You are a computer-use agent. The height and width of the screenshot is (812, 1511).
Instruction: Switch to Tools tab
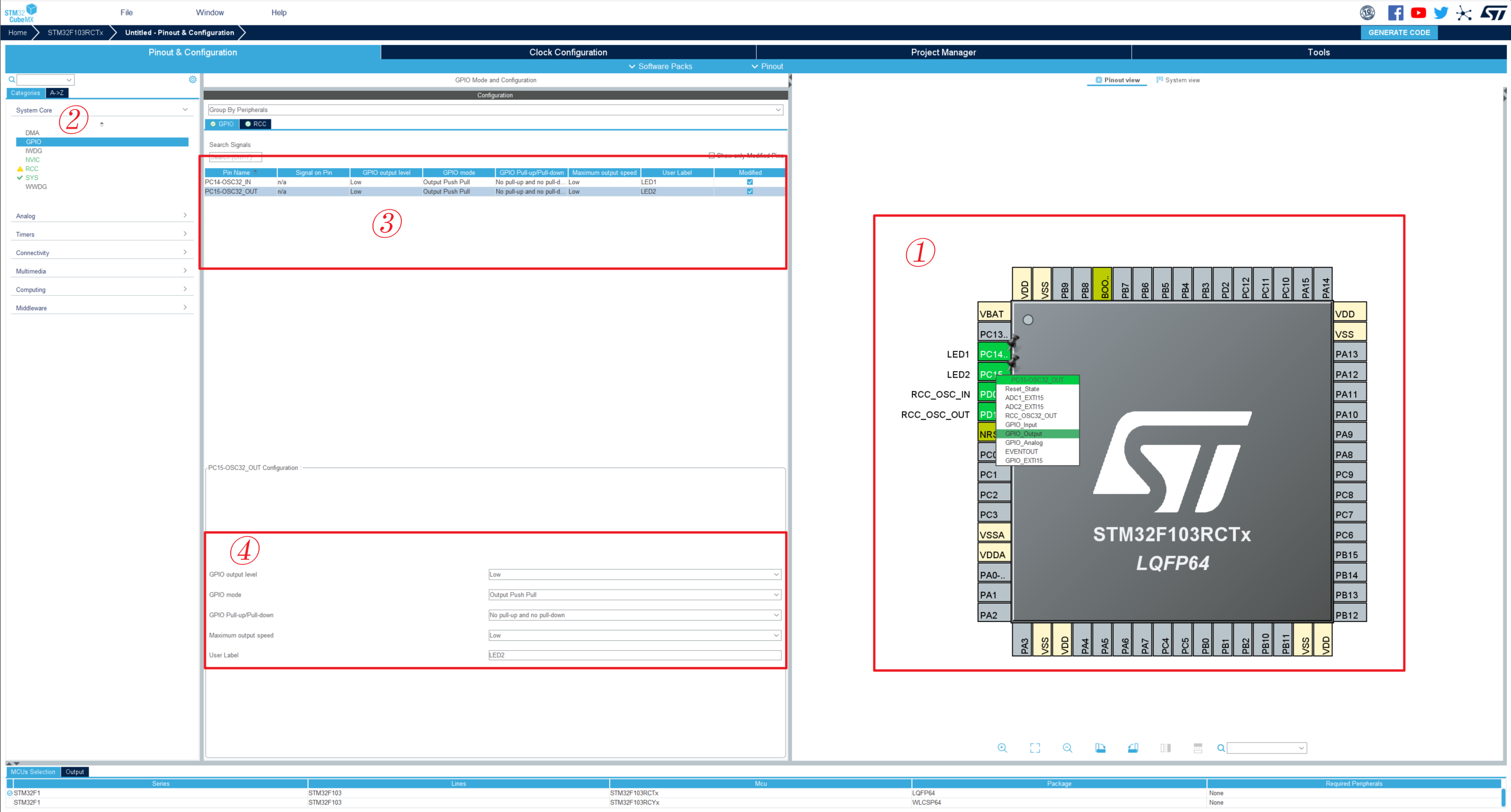[1319, 52]
